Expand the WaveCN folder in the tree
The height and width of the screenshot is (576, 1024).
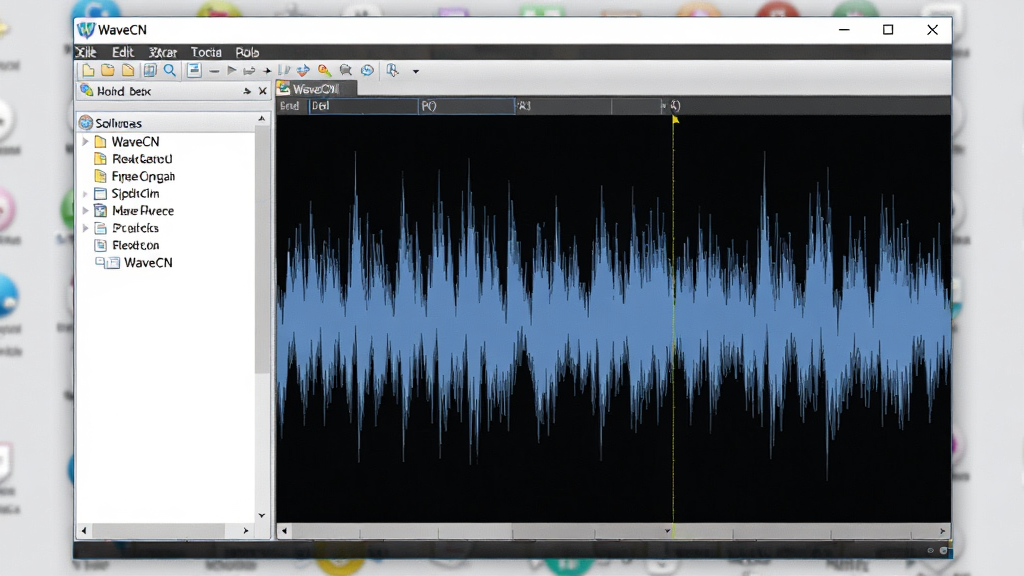tap(85, 142)
